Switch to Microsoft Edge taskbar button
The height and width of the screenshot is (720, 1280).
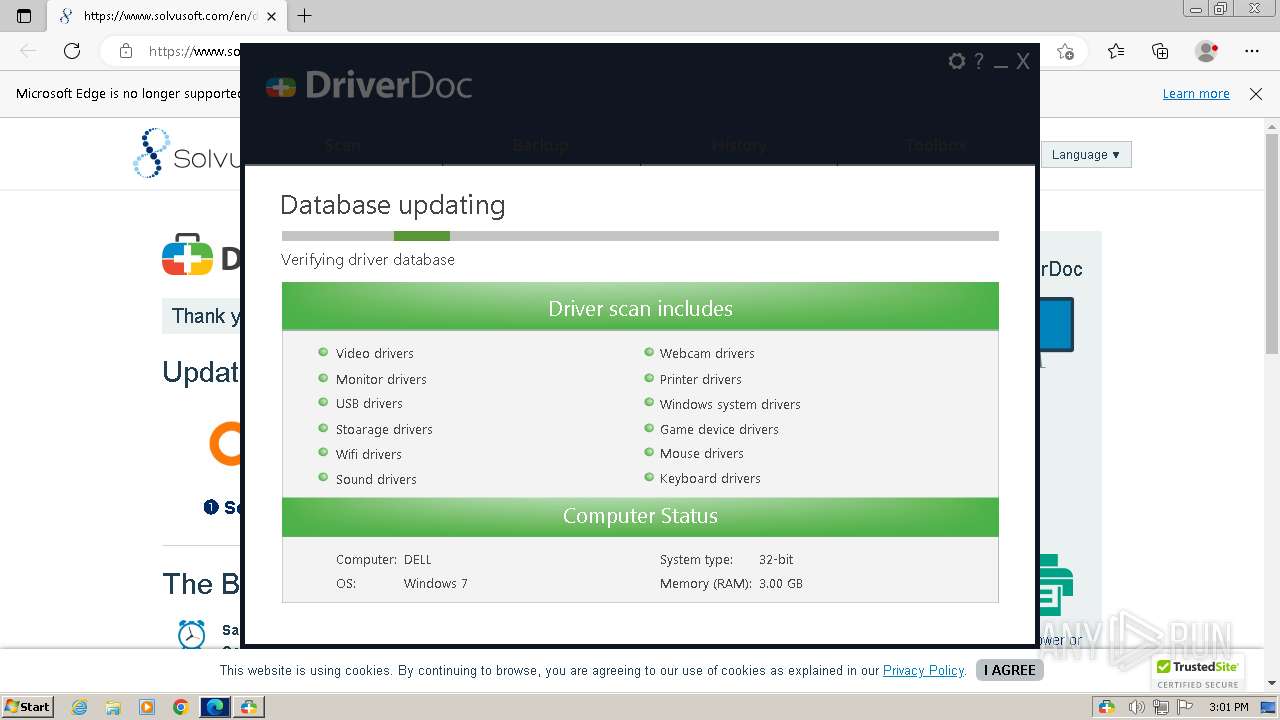(215, 707)
